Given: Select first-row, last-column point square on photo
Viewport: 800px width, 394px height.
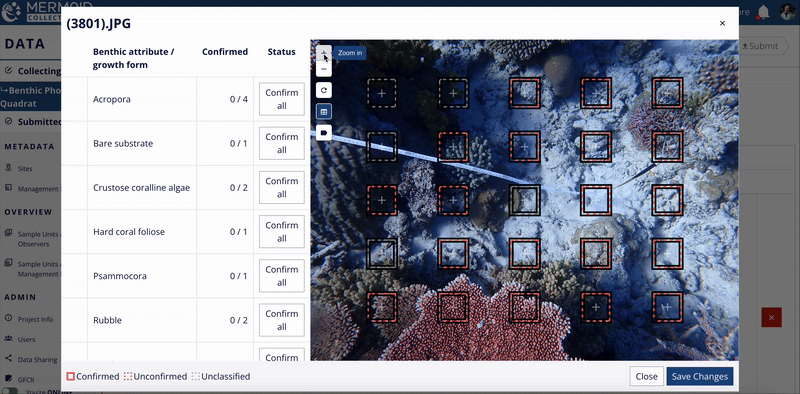Looking at the screenshot, I should [x=667, y=93].
